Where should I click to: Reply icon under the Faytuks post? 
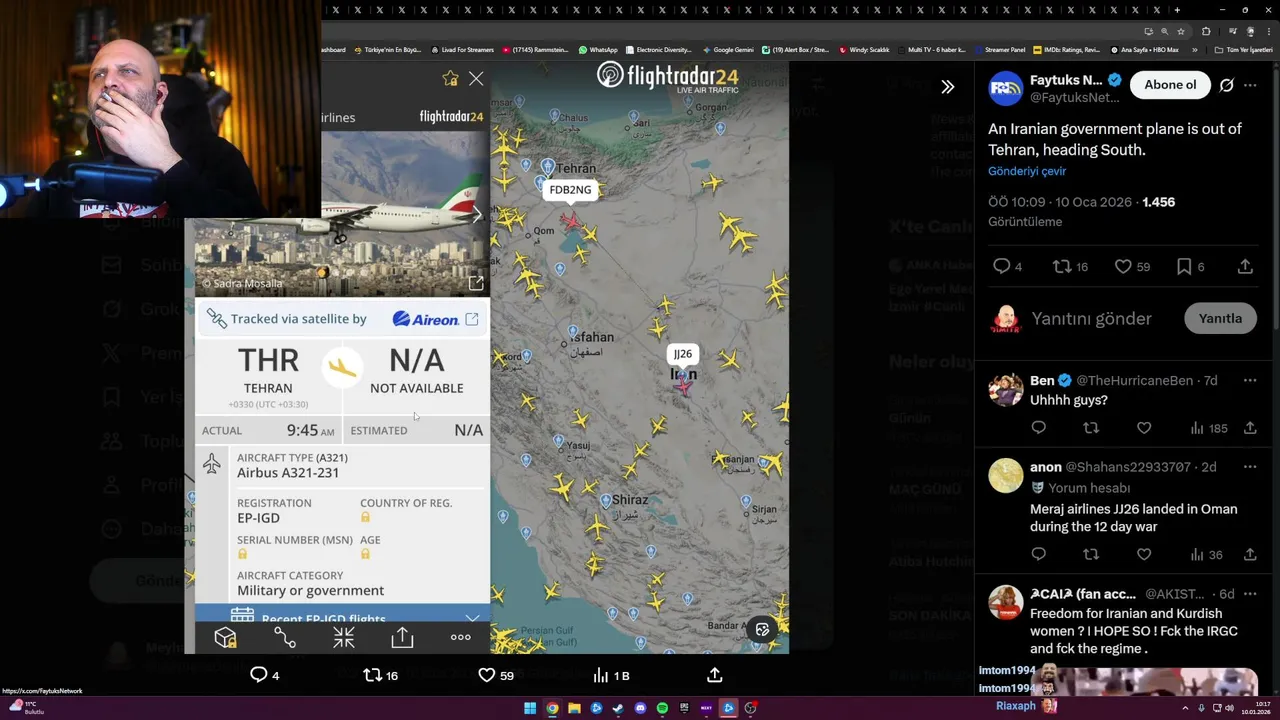[x=1001, y=266]
